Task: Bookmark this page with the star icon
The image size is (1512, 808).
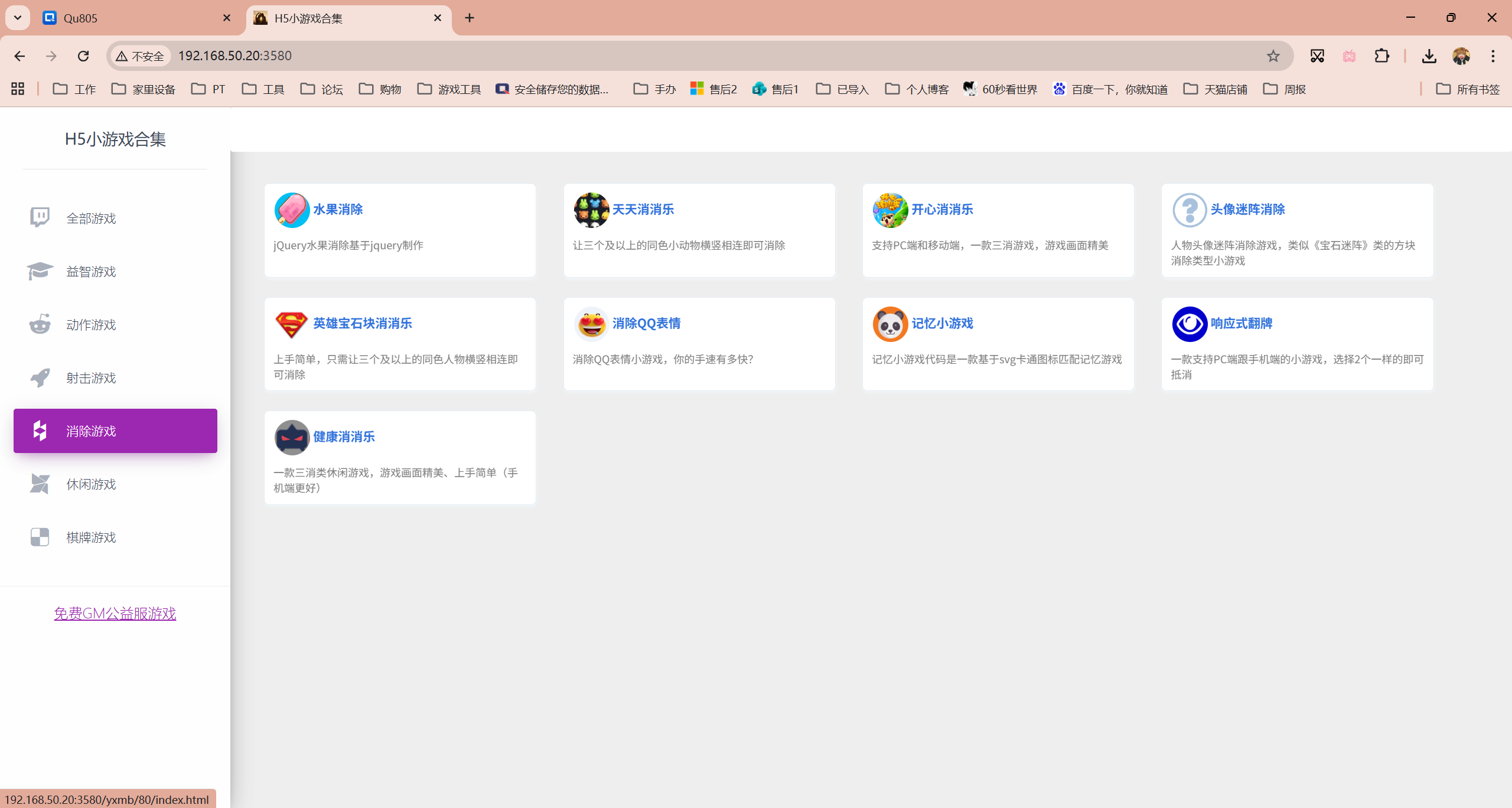Action: point(1273,56)
